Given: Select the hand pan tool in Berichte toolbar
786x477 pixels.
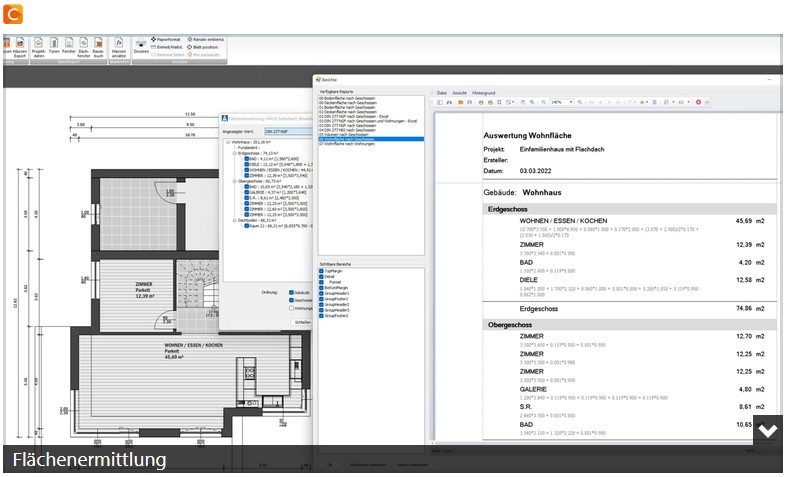Looking at the screenshot, I should click(523, 102).
